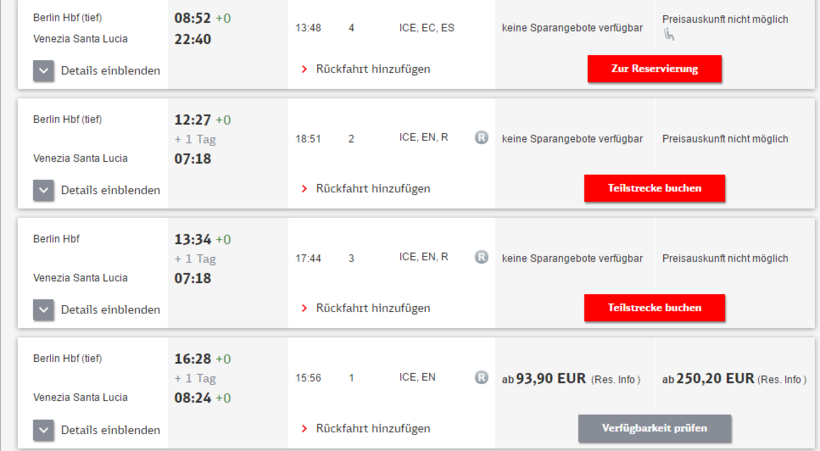Expand details chevron for 08:52 departure
The height and width of the screenshot is (451, 820).
(43, 71)
